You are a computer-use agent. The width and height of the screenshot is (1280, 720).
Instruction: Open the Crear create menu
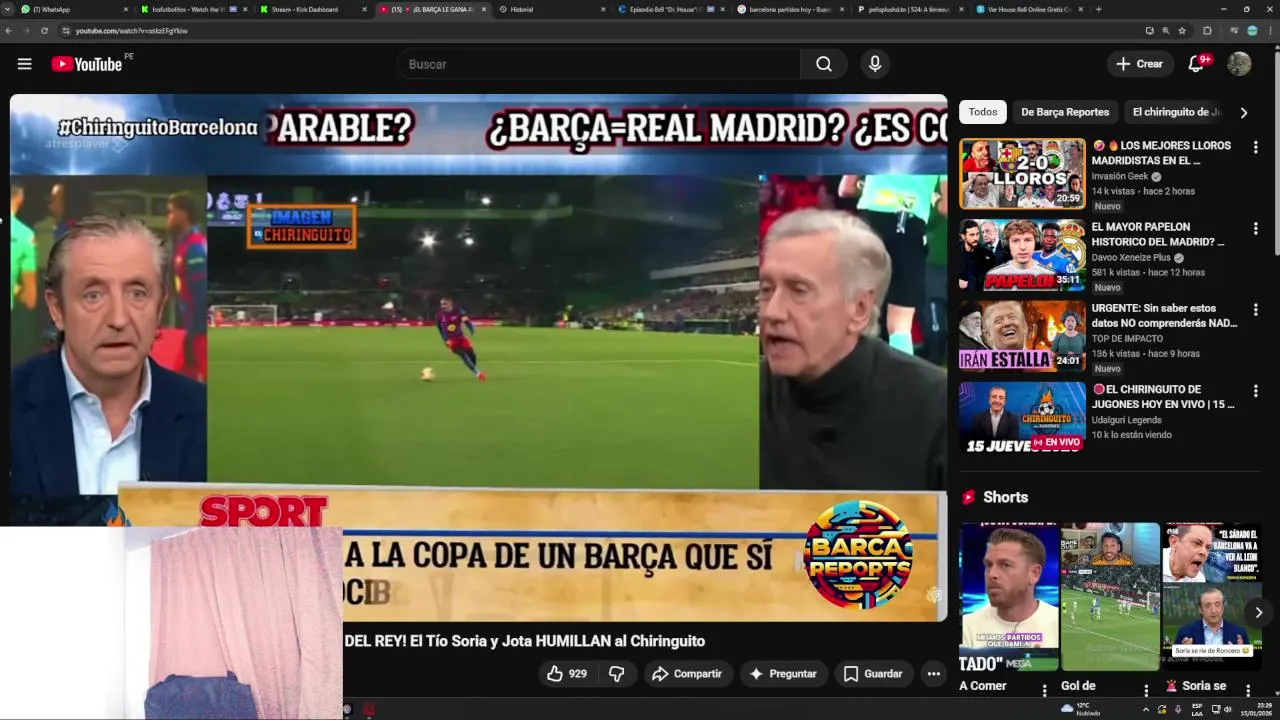[1140, 64]
